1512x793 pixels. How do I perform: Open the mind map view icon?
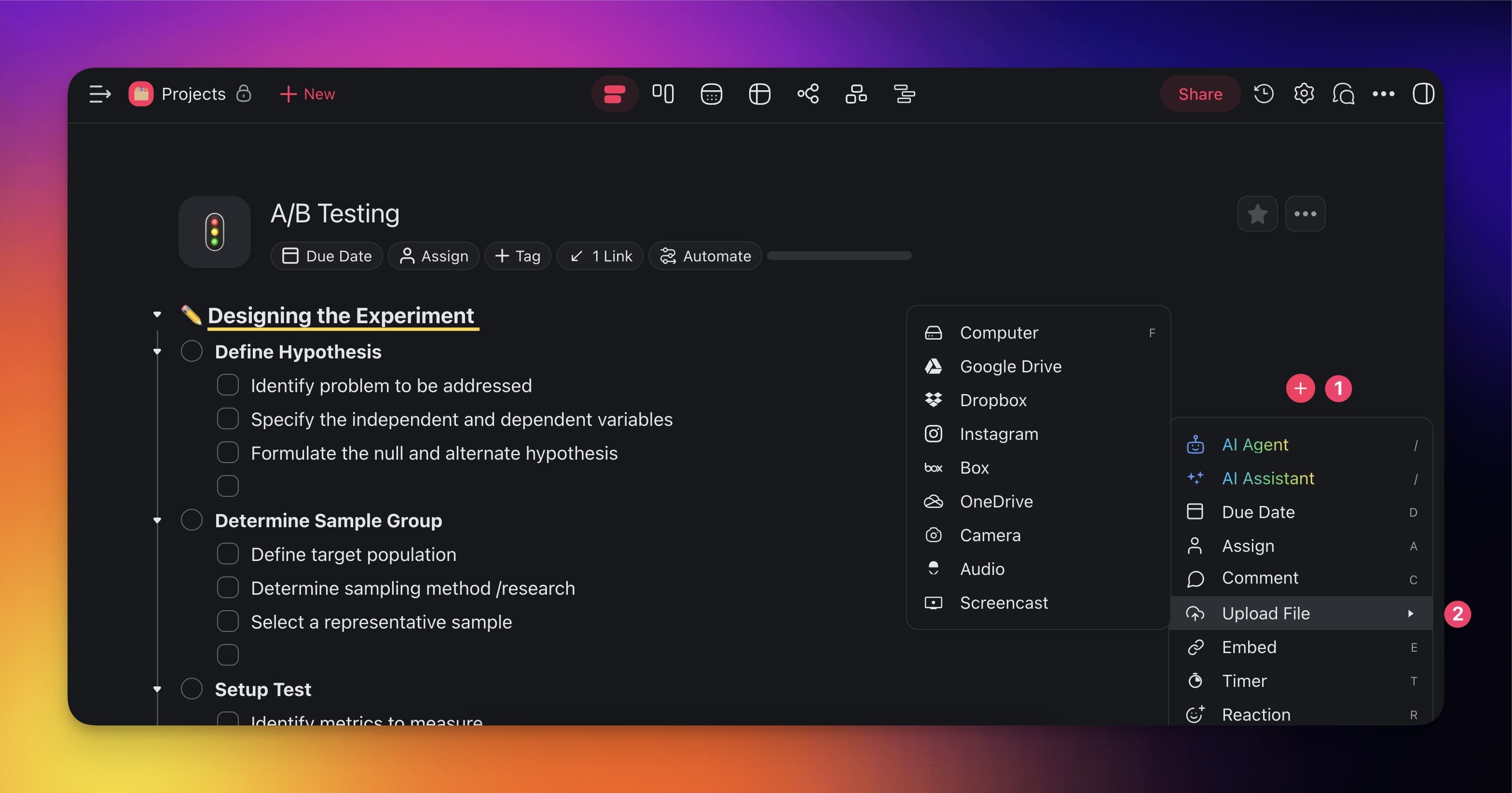tap(808, 94)
